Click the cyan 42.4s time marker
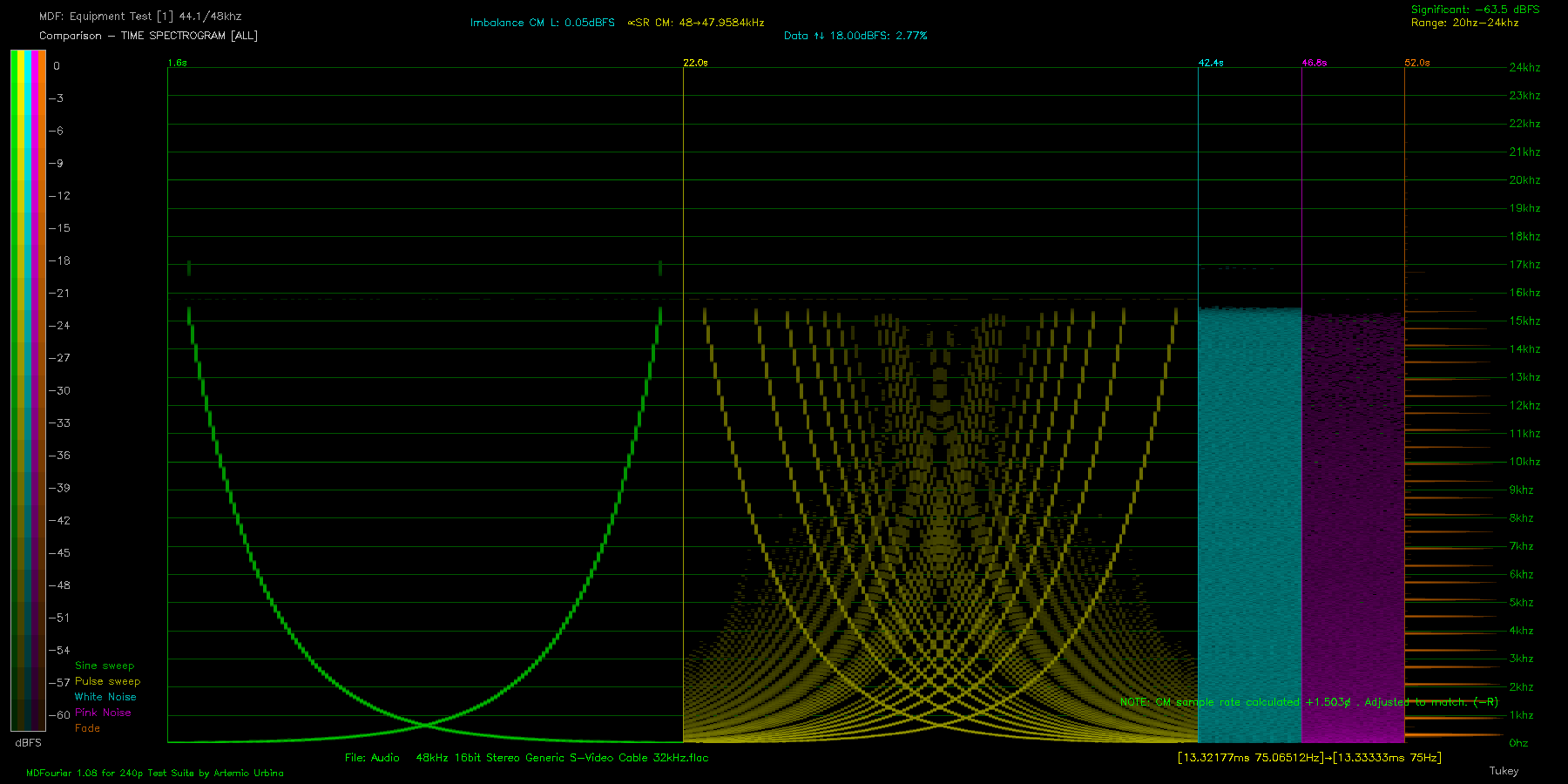 tap(1211, 63)
